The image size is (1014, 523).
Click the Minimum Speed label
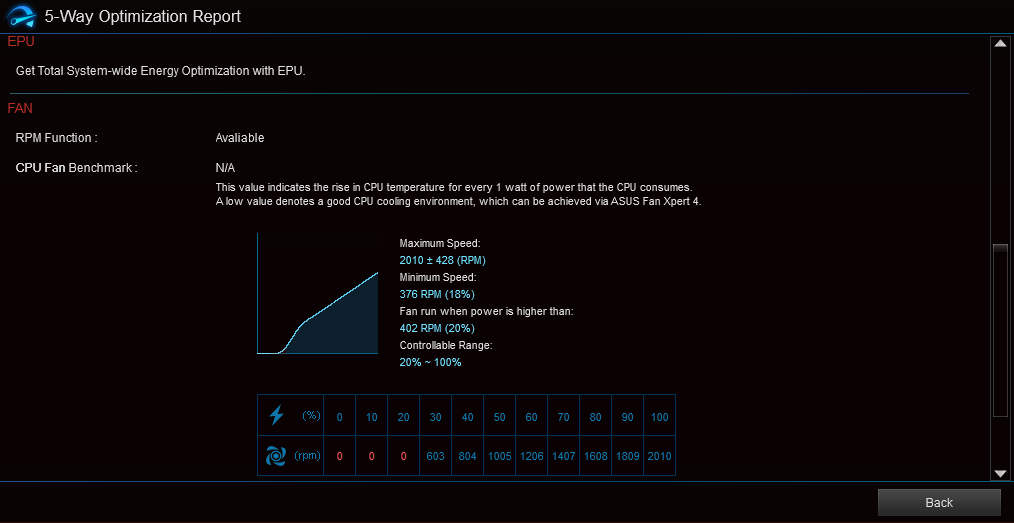[438, 277]
